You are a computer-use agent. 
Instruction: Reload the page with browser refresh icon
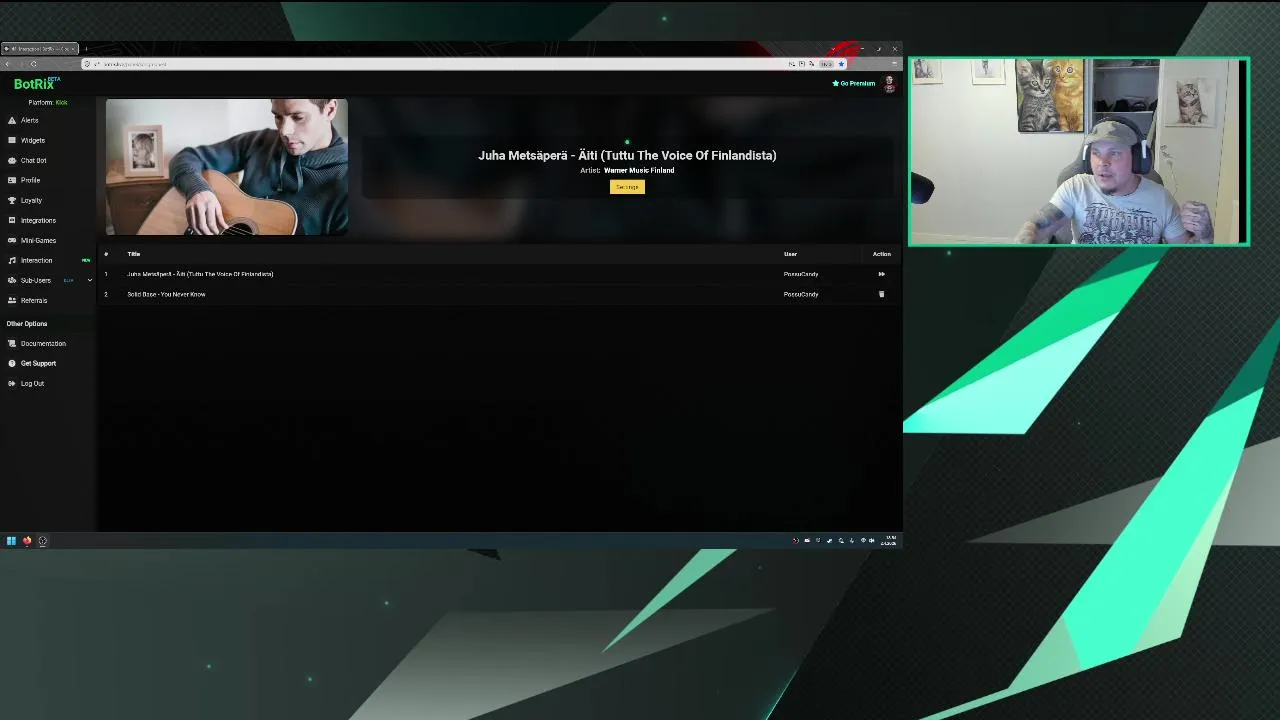33,64
